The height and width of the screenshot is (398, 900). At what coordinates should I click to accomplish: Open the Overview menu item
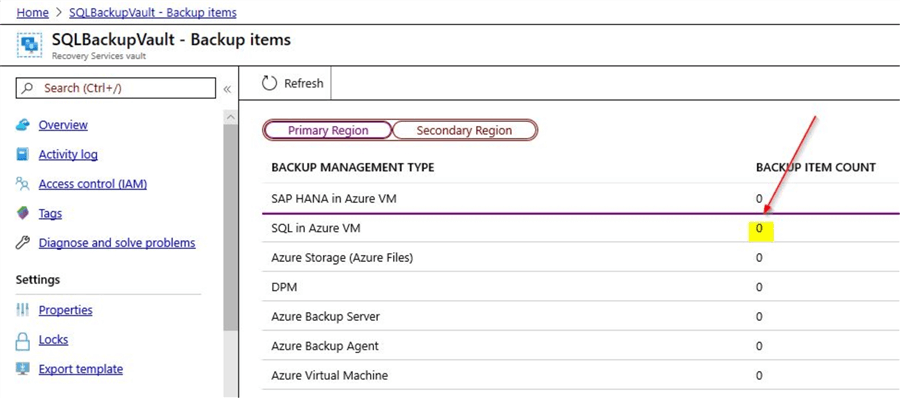[x=63, y=125]
